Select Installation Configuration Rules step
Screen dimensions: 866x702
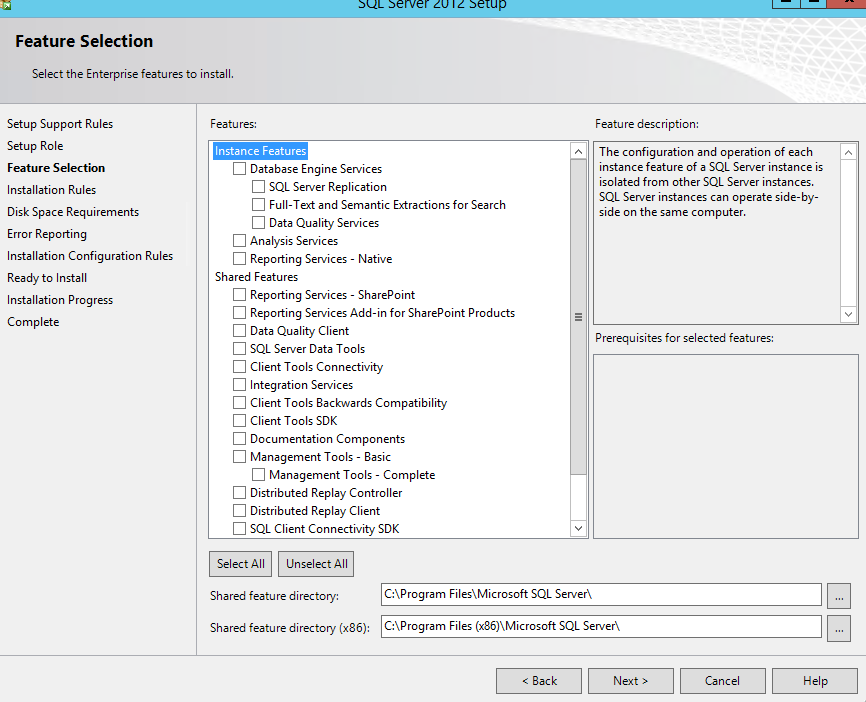click(90, 256)
